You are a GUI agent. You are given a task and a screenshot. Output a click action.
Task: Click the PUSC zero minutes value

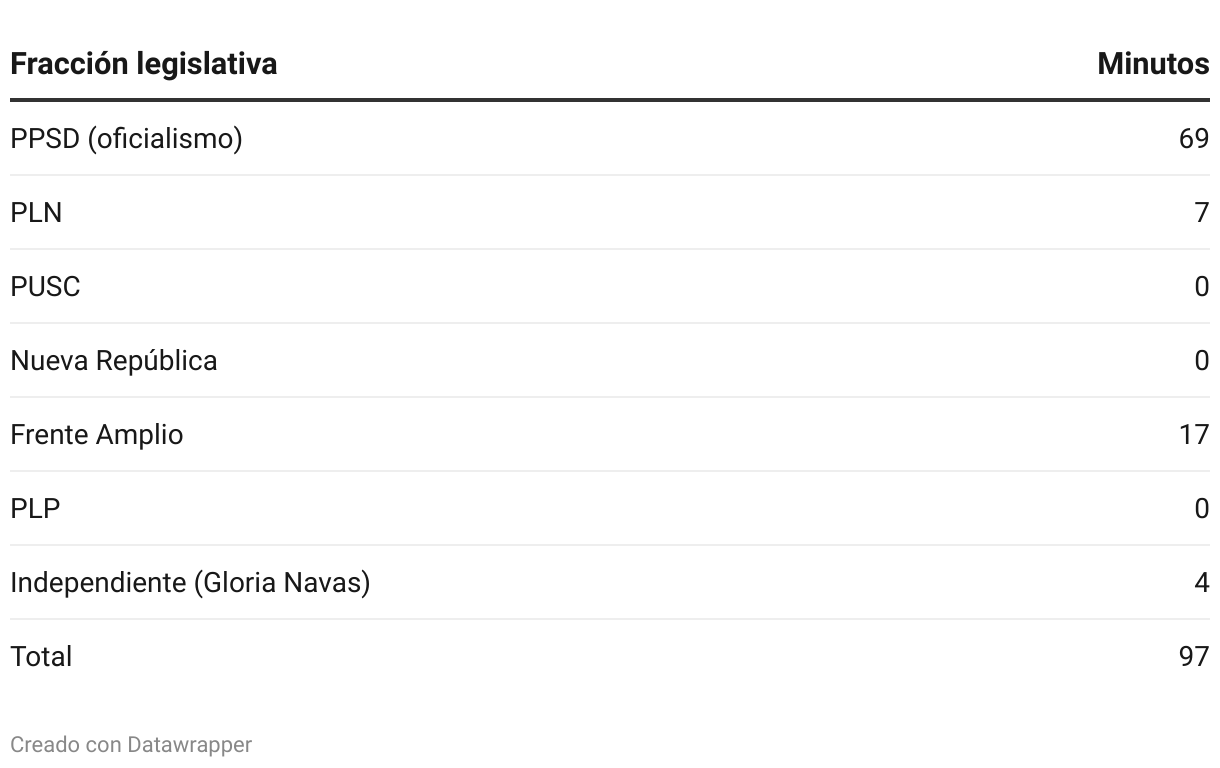pyautogui.click(x=1201, y=286)
